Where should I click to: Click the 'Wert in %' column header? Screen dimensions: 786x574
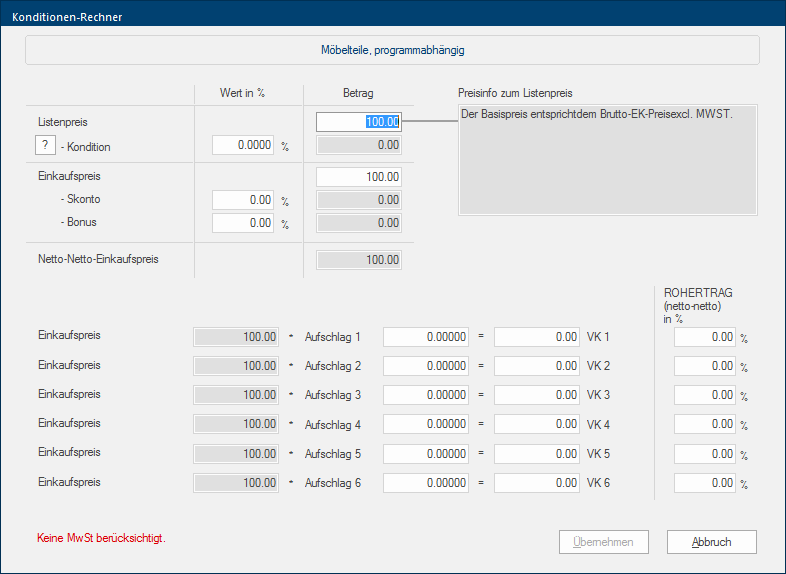tap(242, 93)
